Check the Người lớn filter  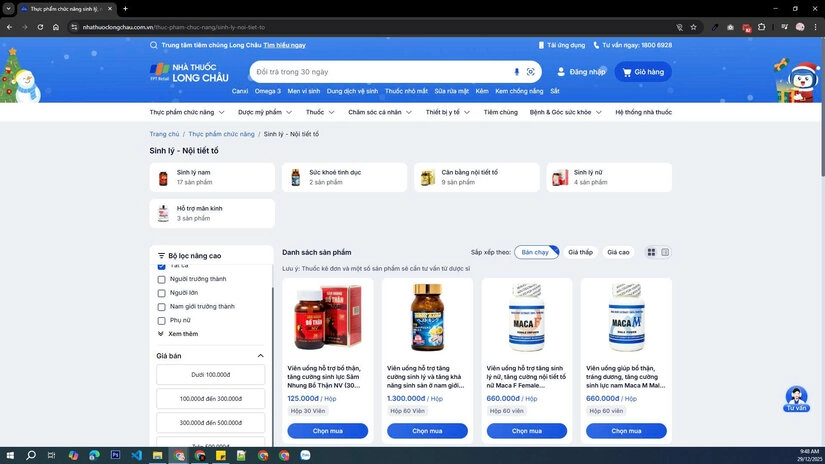pyautogui.click(x=162, y=293)
